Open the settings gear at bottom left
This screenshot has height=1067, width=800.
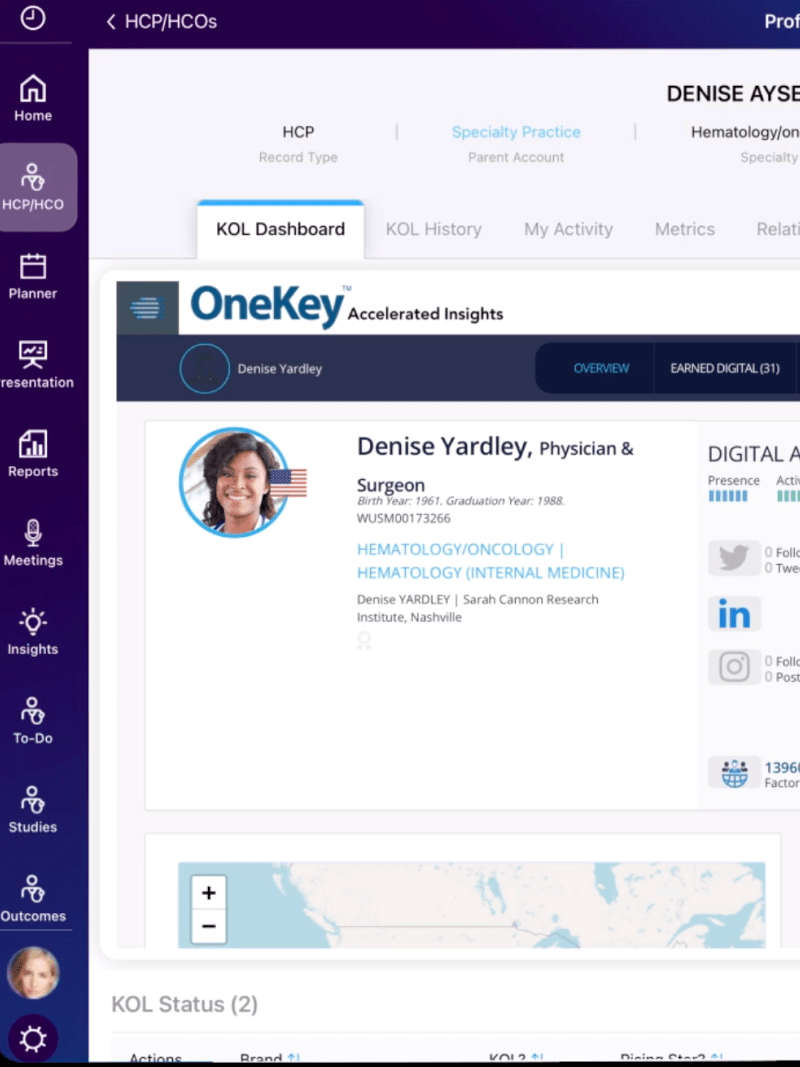[x=33, y=1040]
